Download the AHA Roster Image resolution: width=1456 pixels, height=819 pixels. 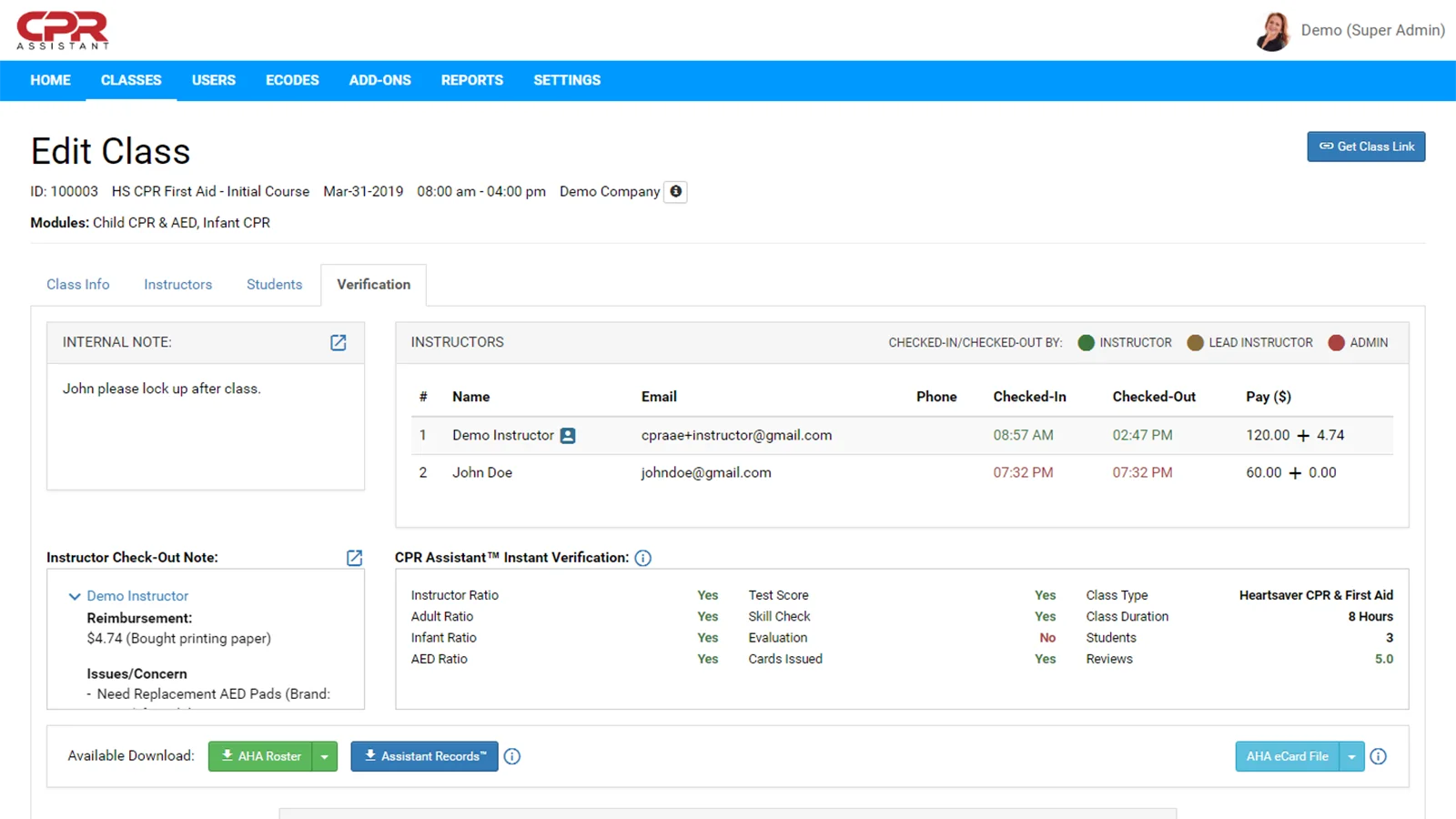[260, 756]
